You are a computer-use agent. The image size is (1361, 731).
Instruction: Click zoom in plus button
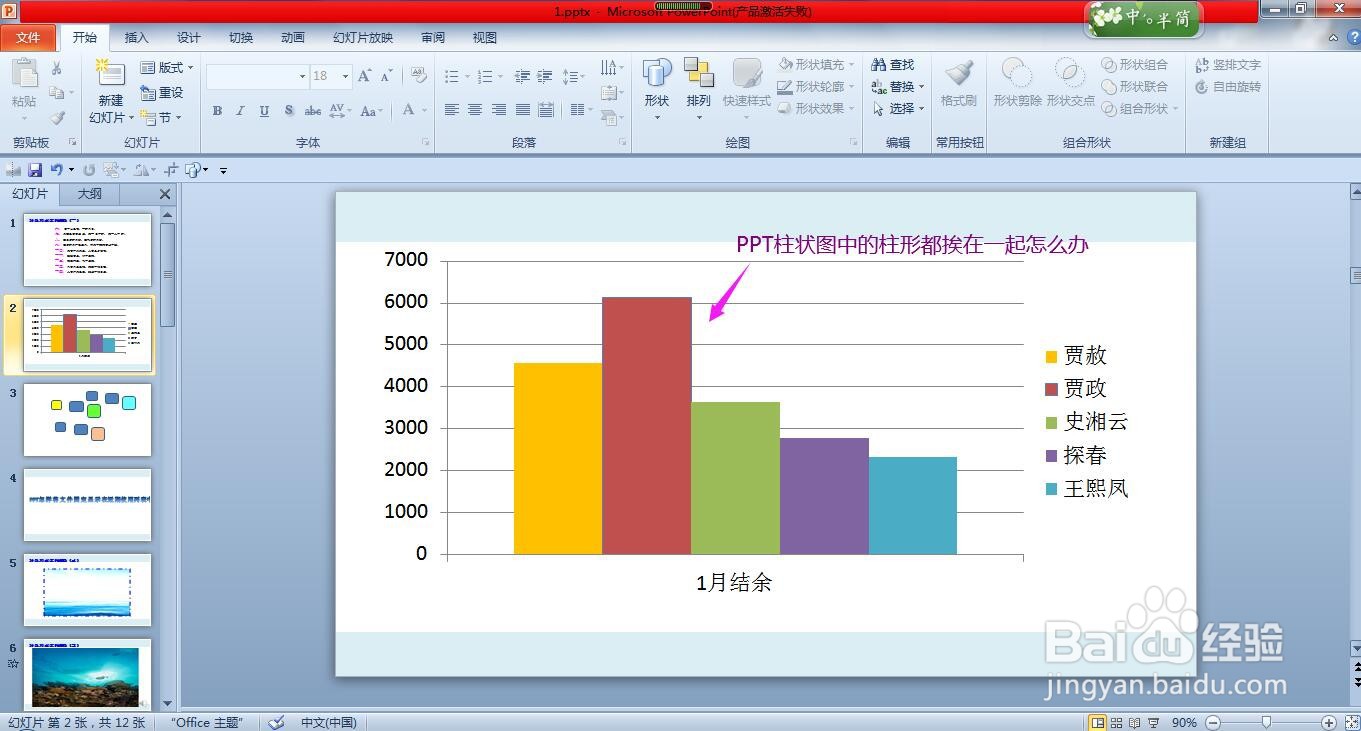[x=1328, y=722]
